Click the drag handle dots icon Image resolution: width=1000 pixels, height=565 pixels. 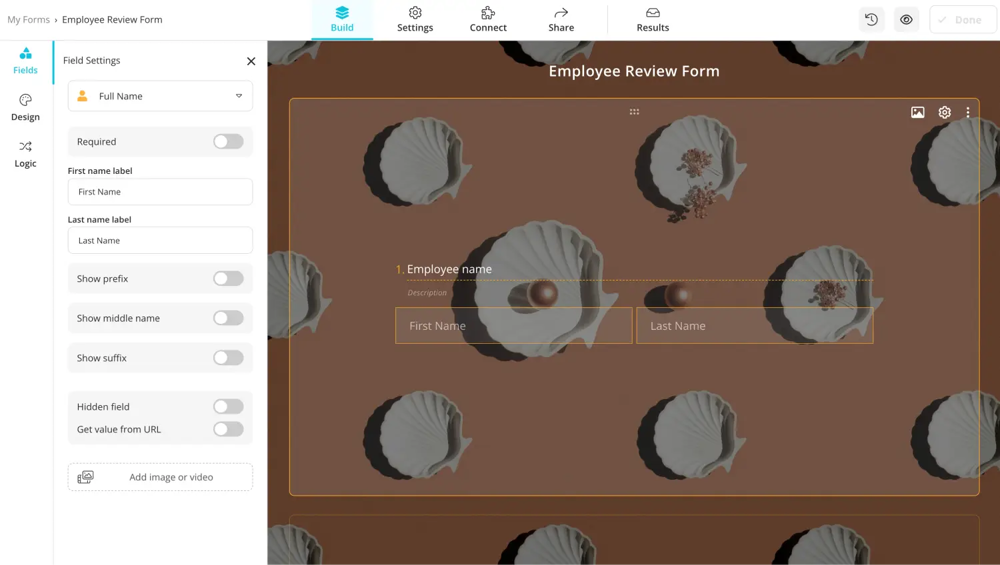pyautogui.click(x=634, y=112)
